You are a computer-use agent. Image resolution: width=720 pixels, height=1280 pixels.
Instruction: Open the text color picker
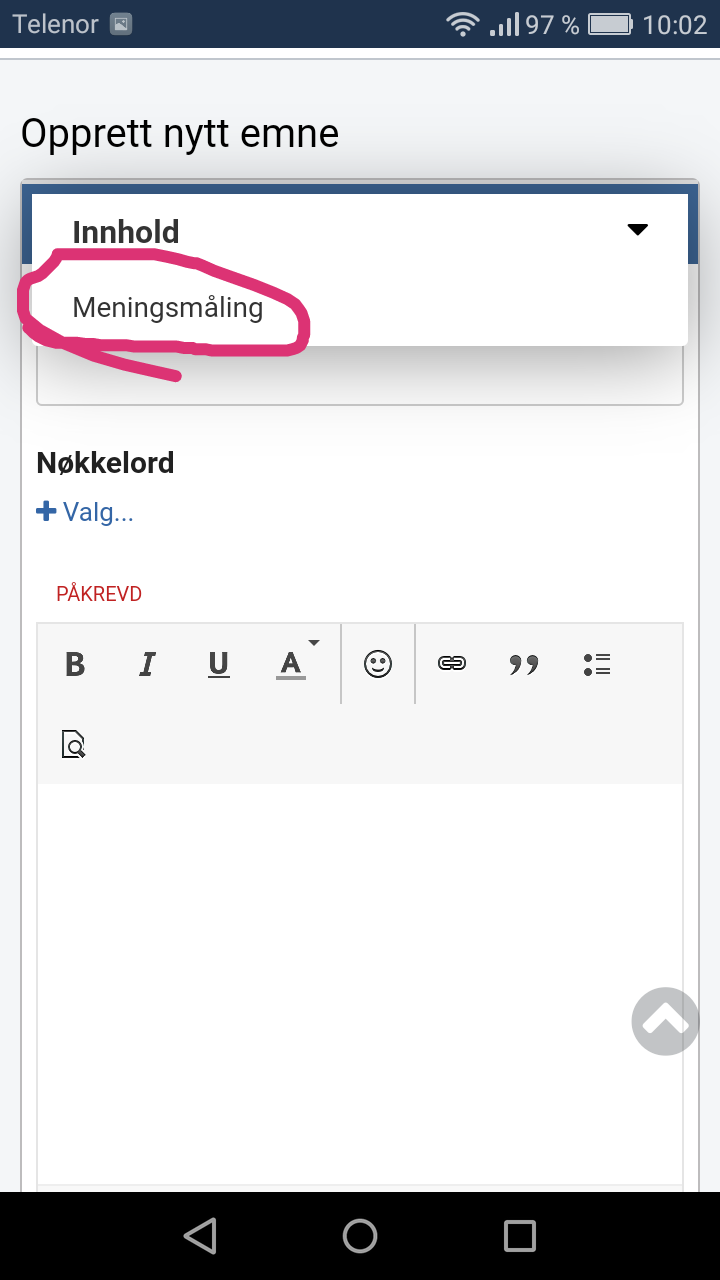[x=291, y=664]
